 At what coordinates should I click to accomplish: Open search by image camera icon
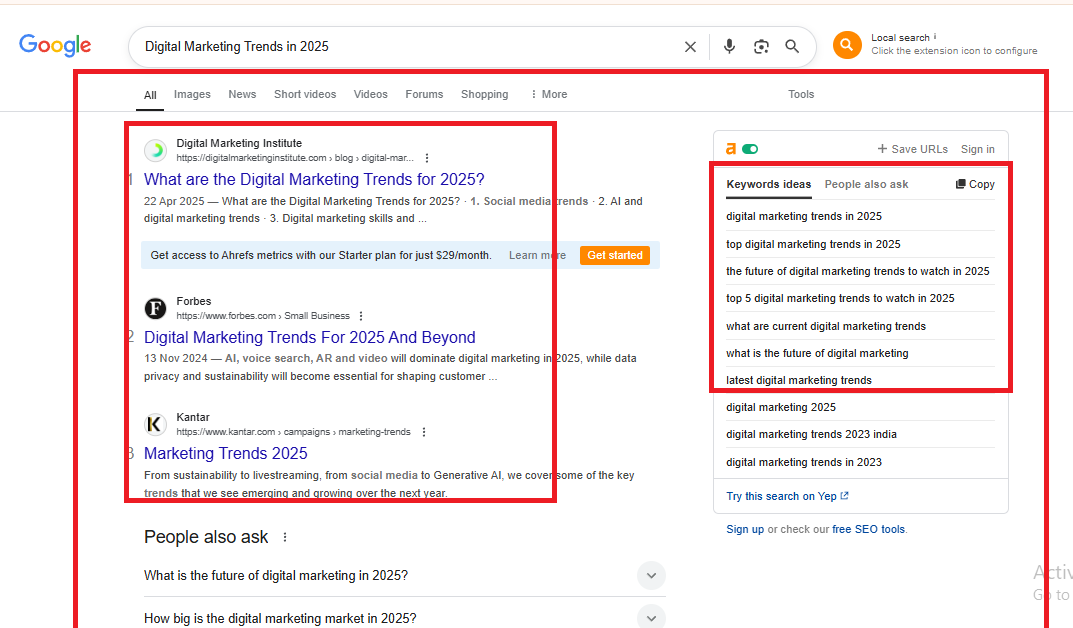point(761,47)
